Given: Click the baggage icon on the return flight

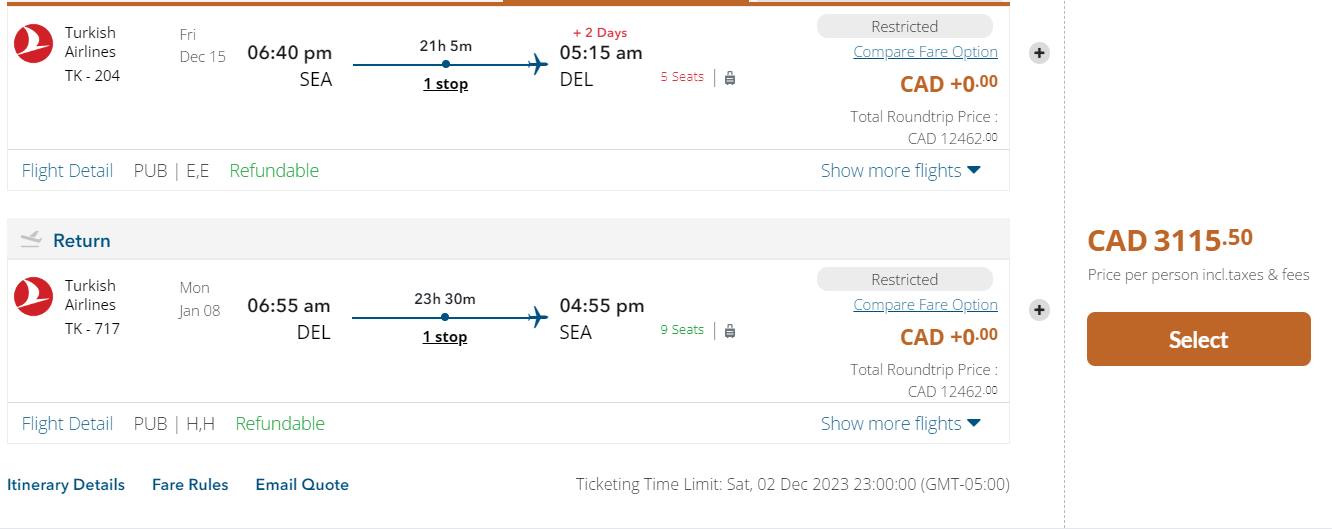Looking at the screenshot, I should click(x=730, y=330).
